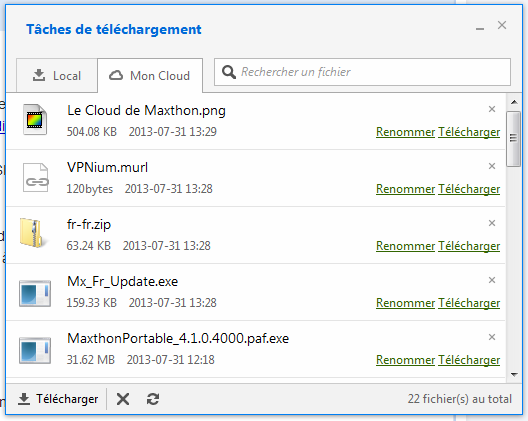This screenshot has height=421, width=528.
Task: Select the VPNium.murl link file icon
Action: pyautogui.click(x=36, y=177)
